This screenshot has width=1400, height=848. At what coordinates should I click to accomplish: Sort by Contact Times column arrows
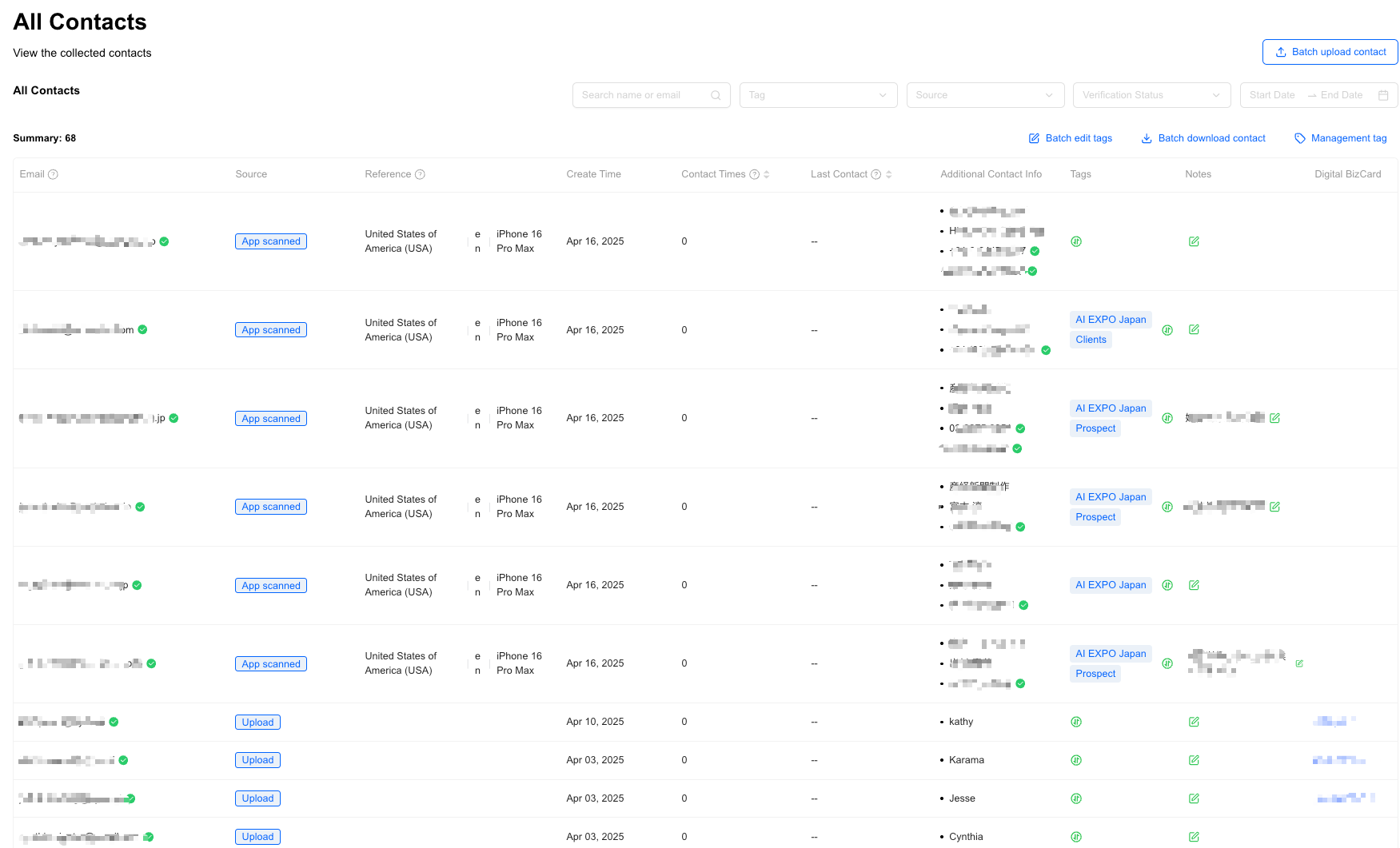(767, 174)
